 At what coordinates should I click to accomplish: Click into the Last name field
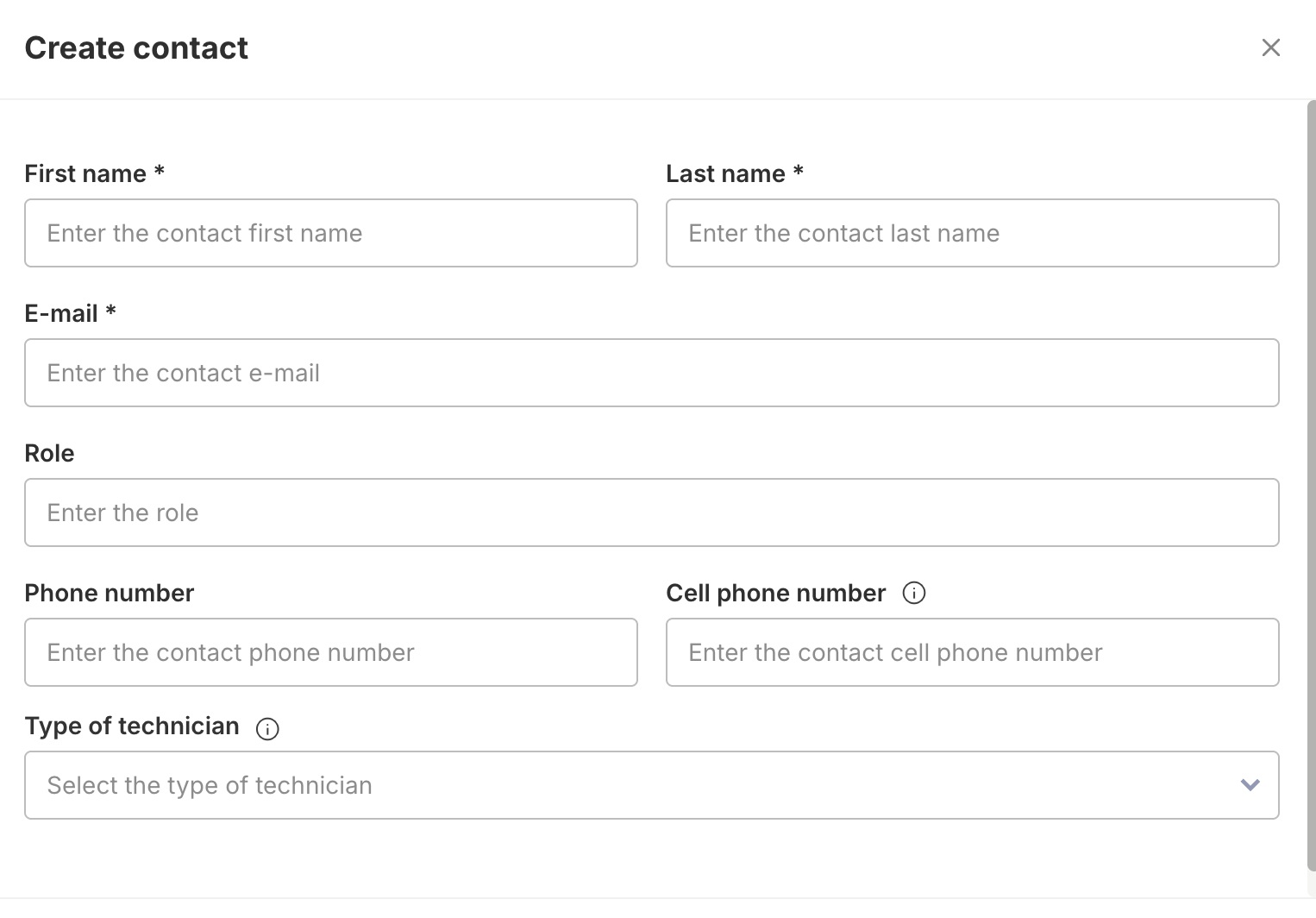click(972, 233)
